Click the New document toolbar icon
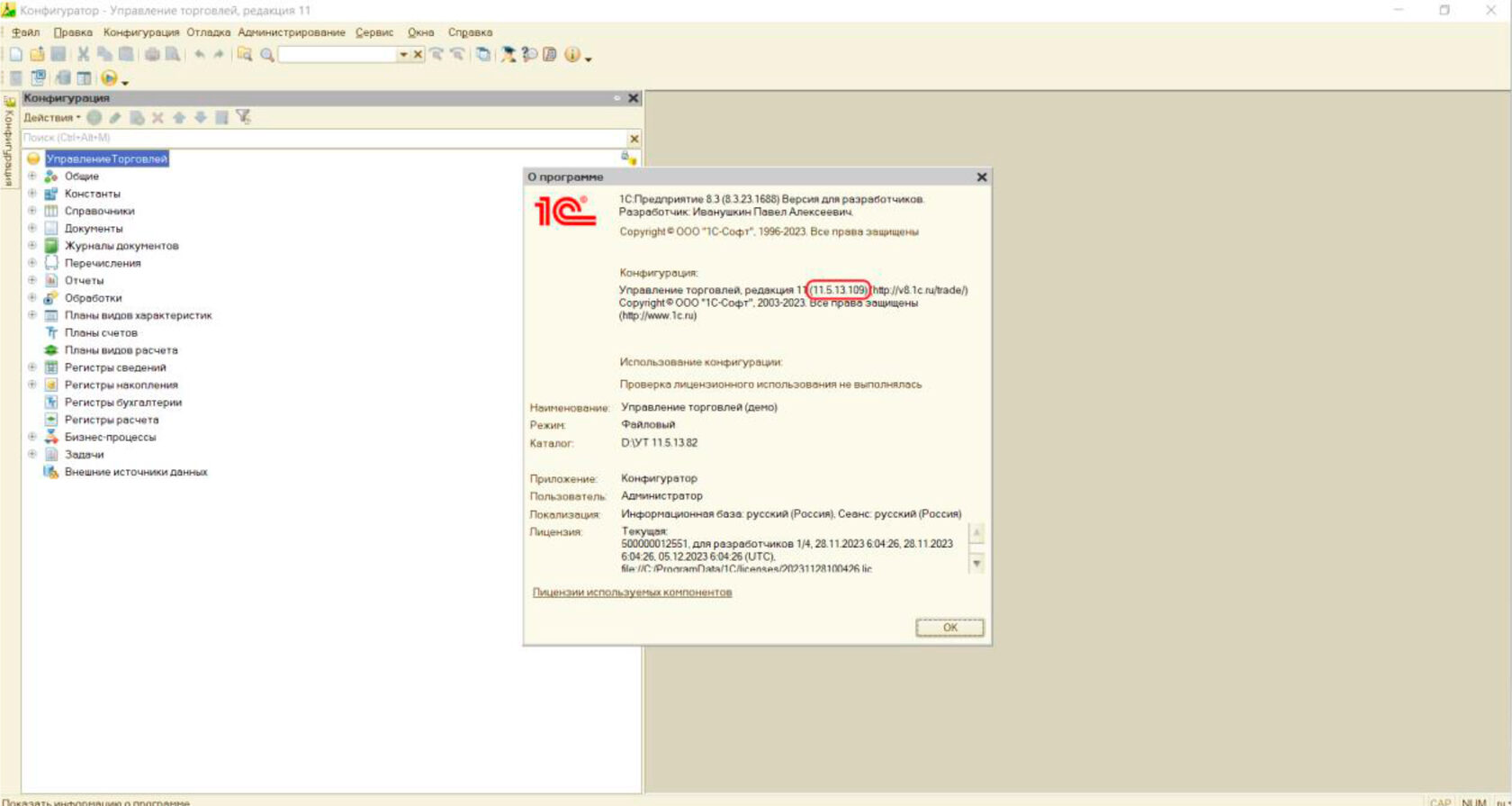The height and width of the screenshot is (806, 1512). pos(16,55)
